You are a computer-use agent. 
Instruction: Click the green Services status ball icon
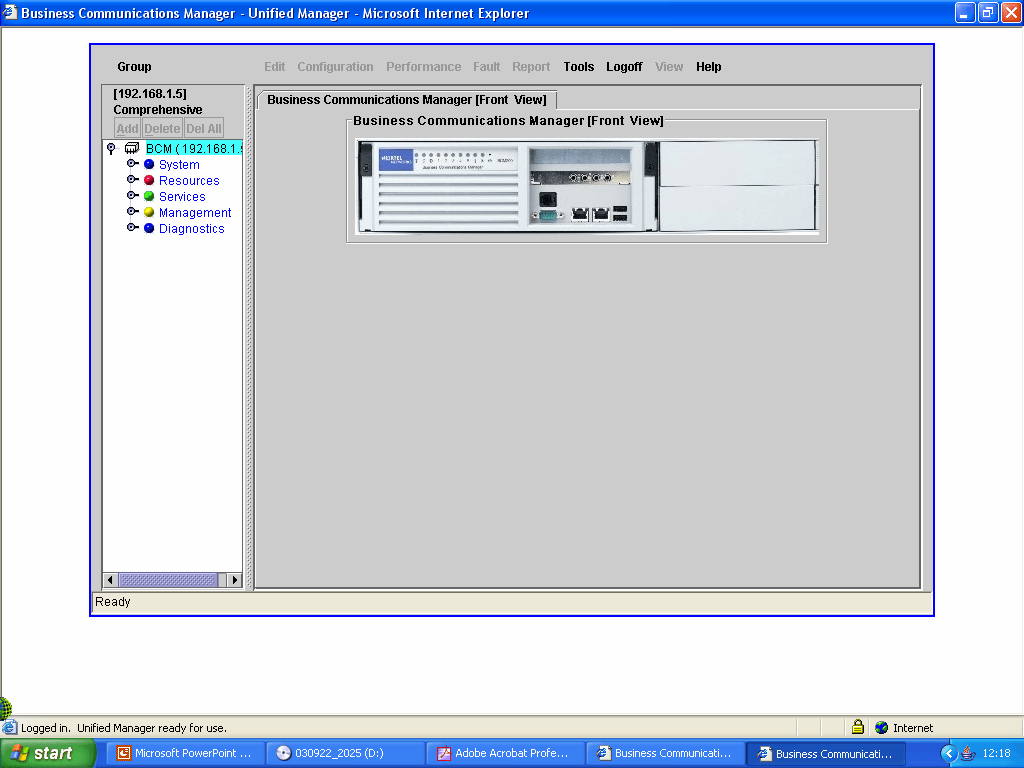coord(149,196)
